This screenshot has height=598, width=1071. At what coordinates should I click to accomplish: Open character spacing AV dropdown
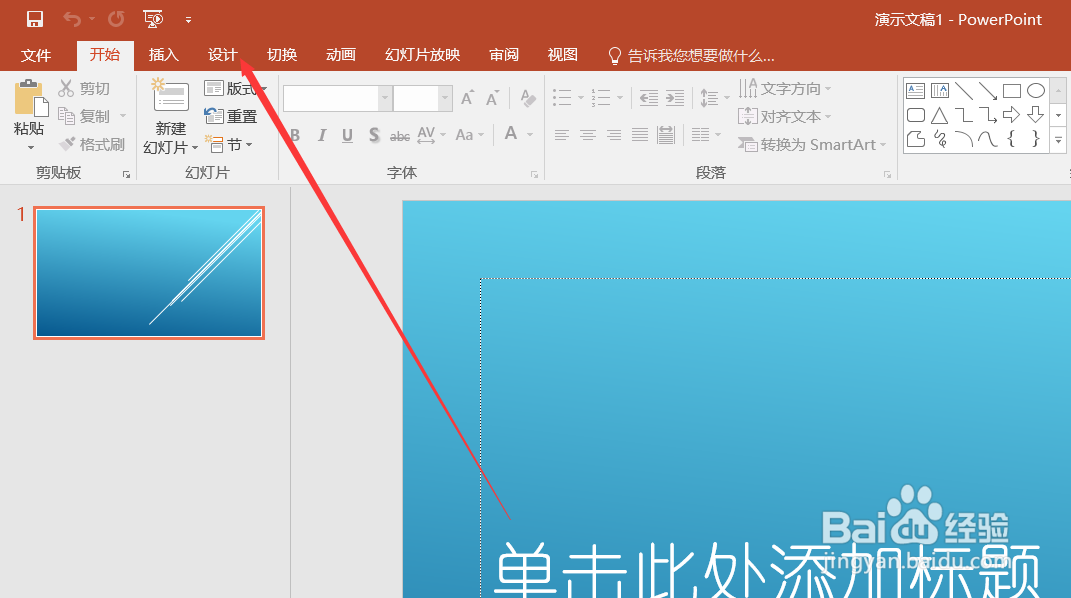point(432,135)
